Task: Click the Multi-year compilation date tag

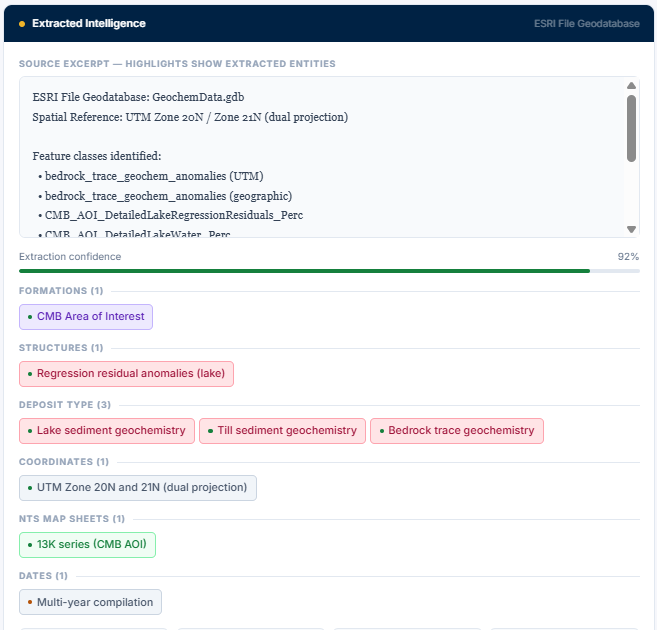Action: pos(90,602)
